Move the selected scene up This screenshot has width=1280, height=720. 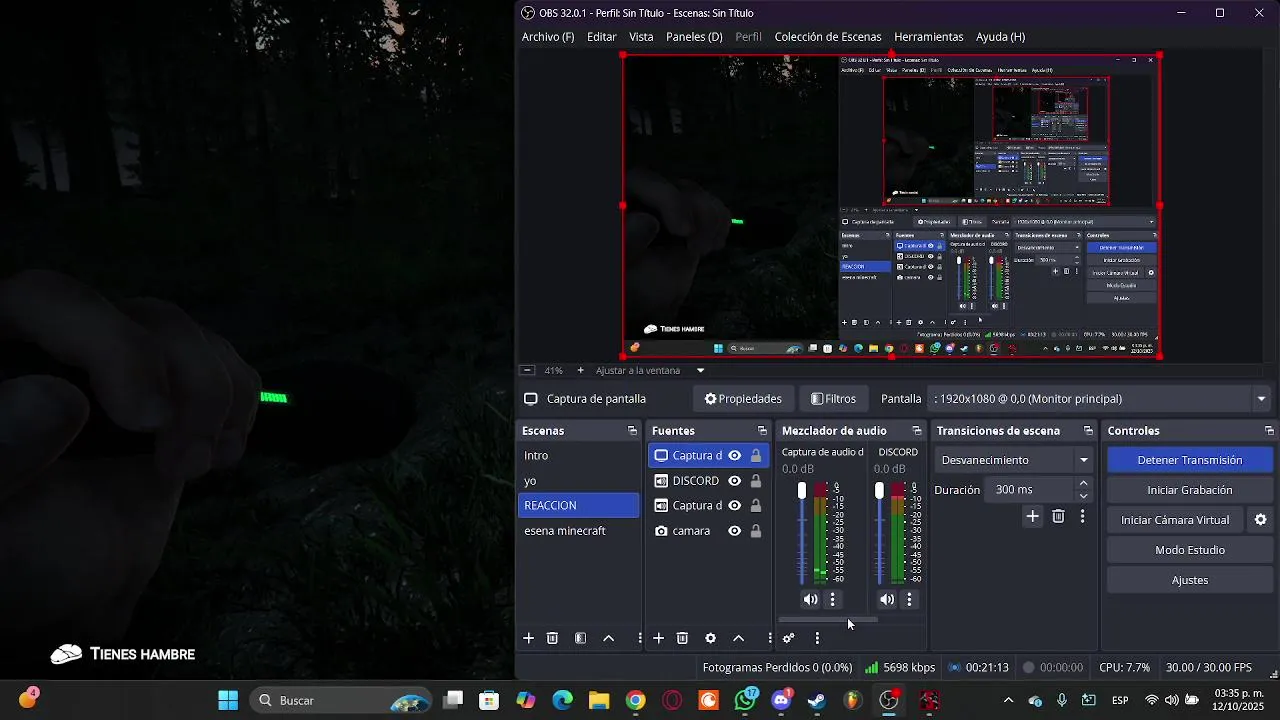608,638
